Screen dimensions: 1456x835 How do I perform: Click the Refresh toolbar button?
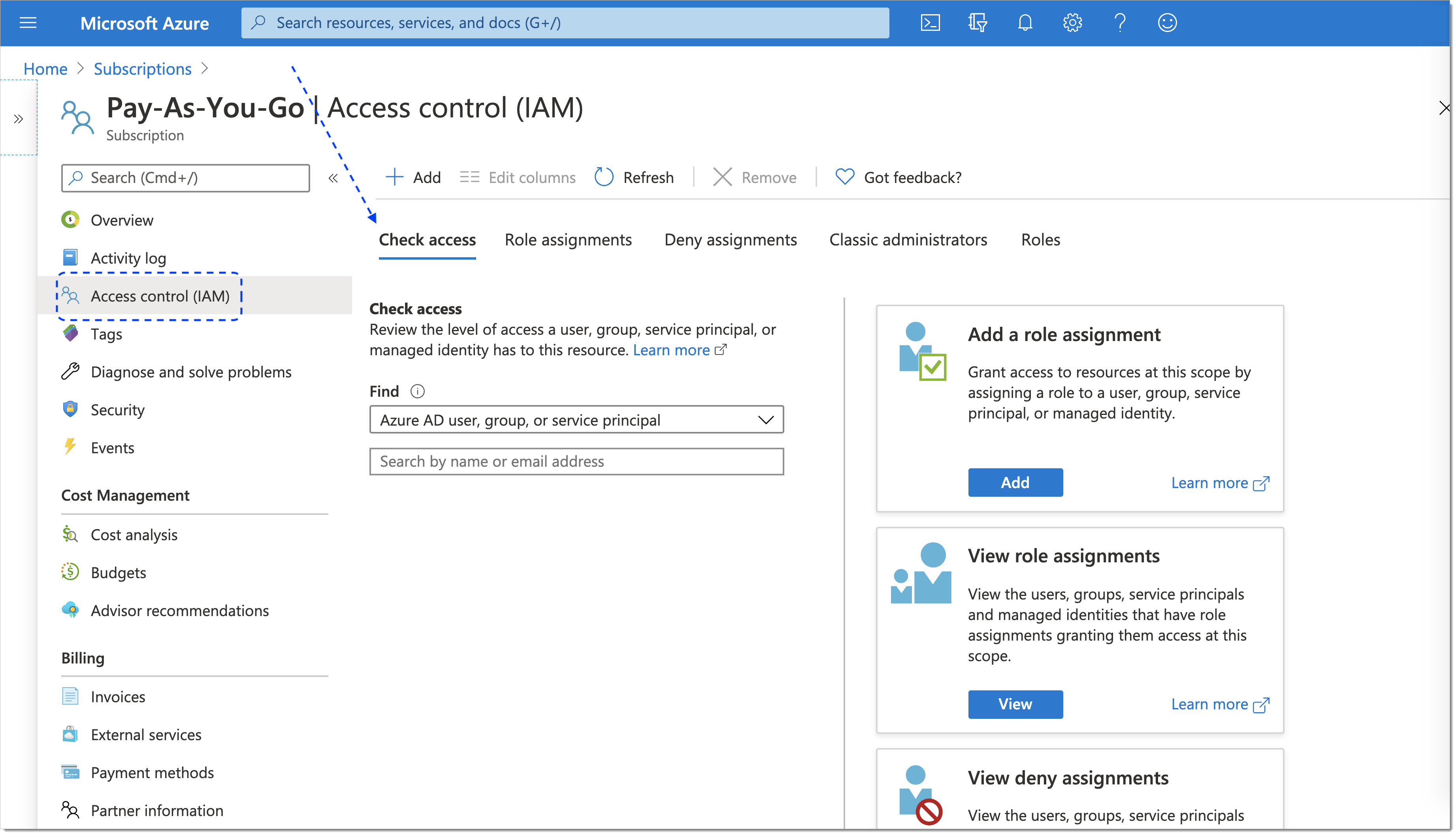tap(634, 177)
